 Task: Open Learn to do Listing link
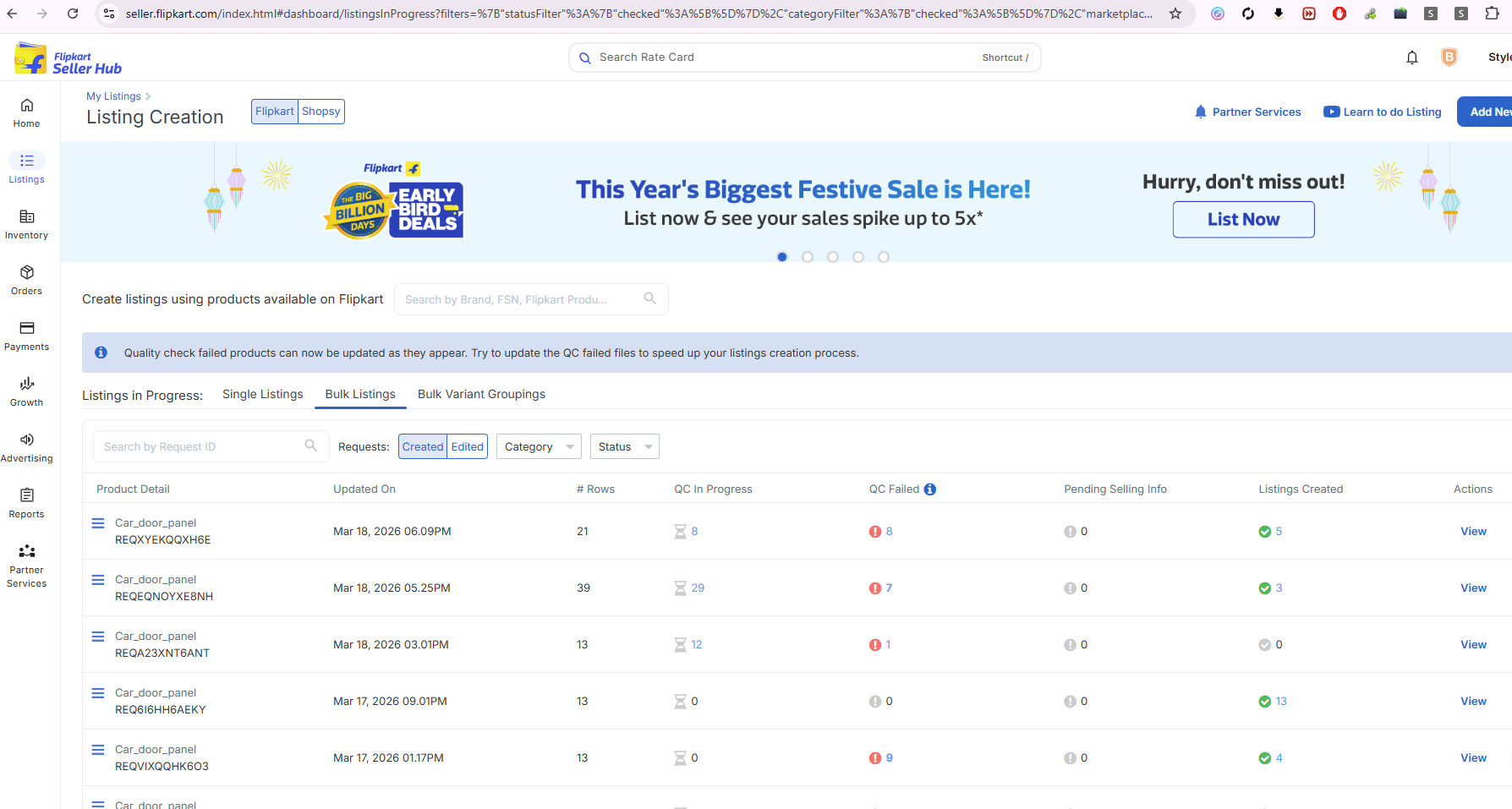[x=1383, y=112]
